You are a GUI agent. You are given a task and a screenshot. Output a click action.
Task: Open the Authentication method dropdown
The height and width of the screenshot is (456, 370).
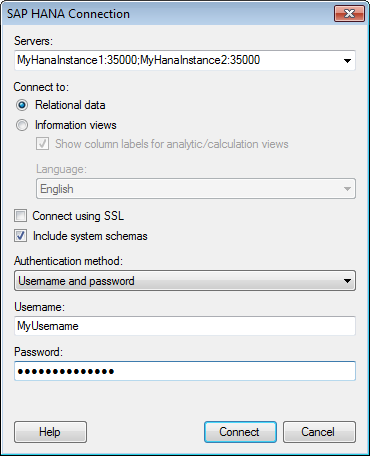pyautogui.click(x=185, y=281)
